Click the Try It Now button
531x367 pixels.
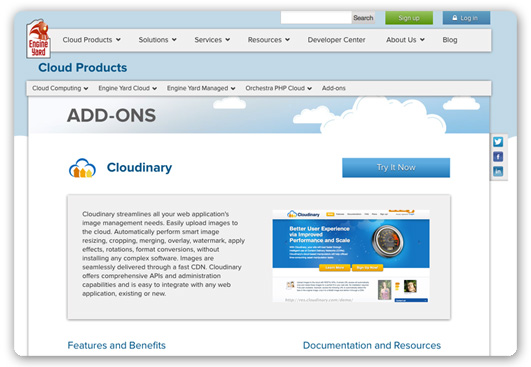coord(396,168)
